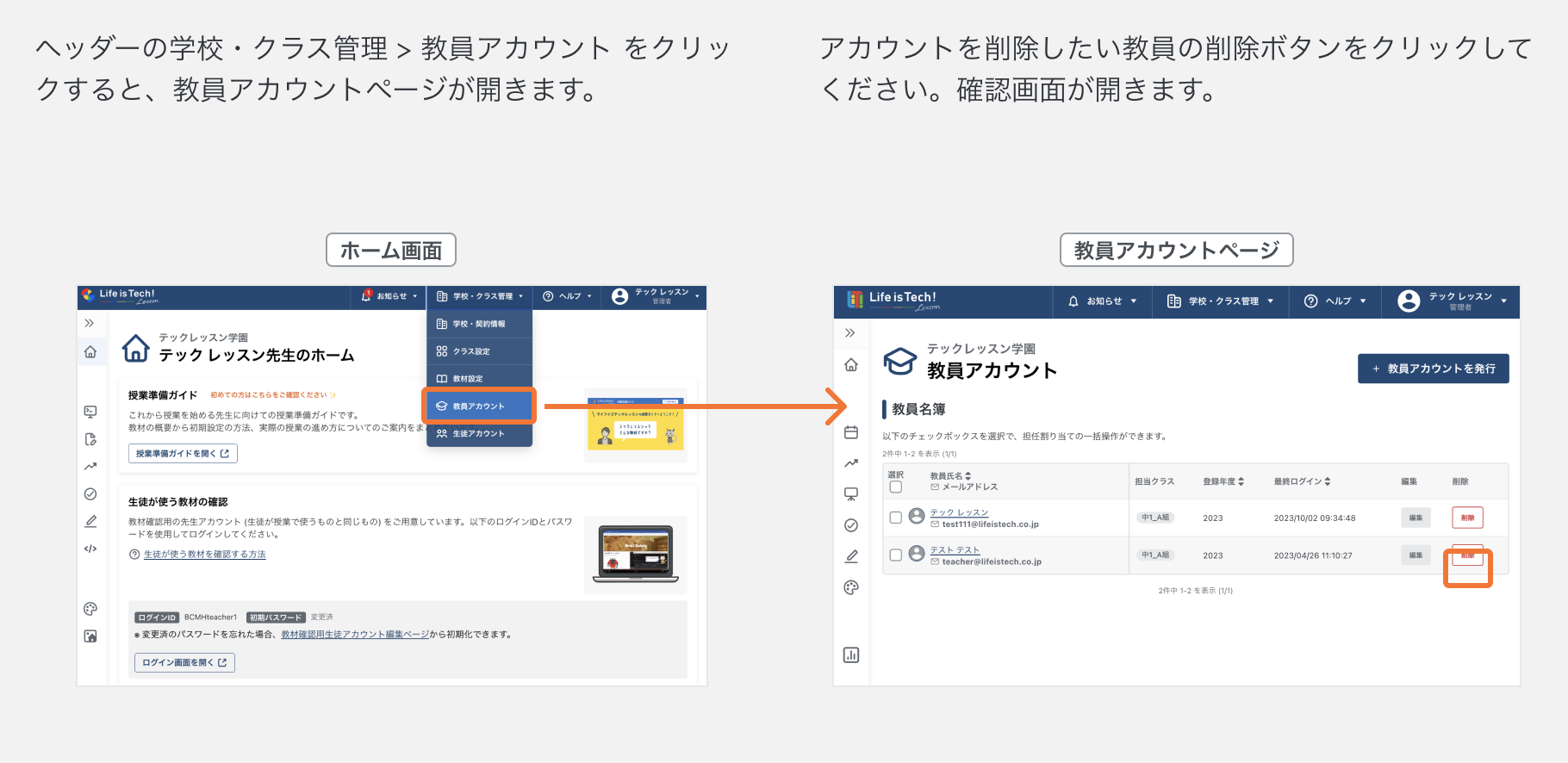Open document-edit icon in home screen sidebar
The height and width of the screenshot is (763, 1568).
(90, 439)
